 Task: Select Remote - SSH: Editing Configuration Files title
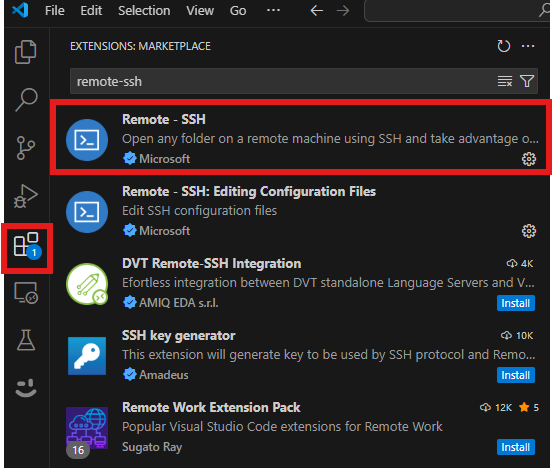click(x=249, y=191)
